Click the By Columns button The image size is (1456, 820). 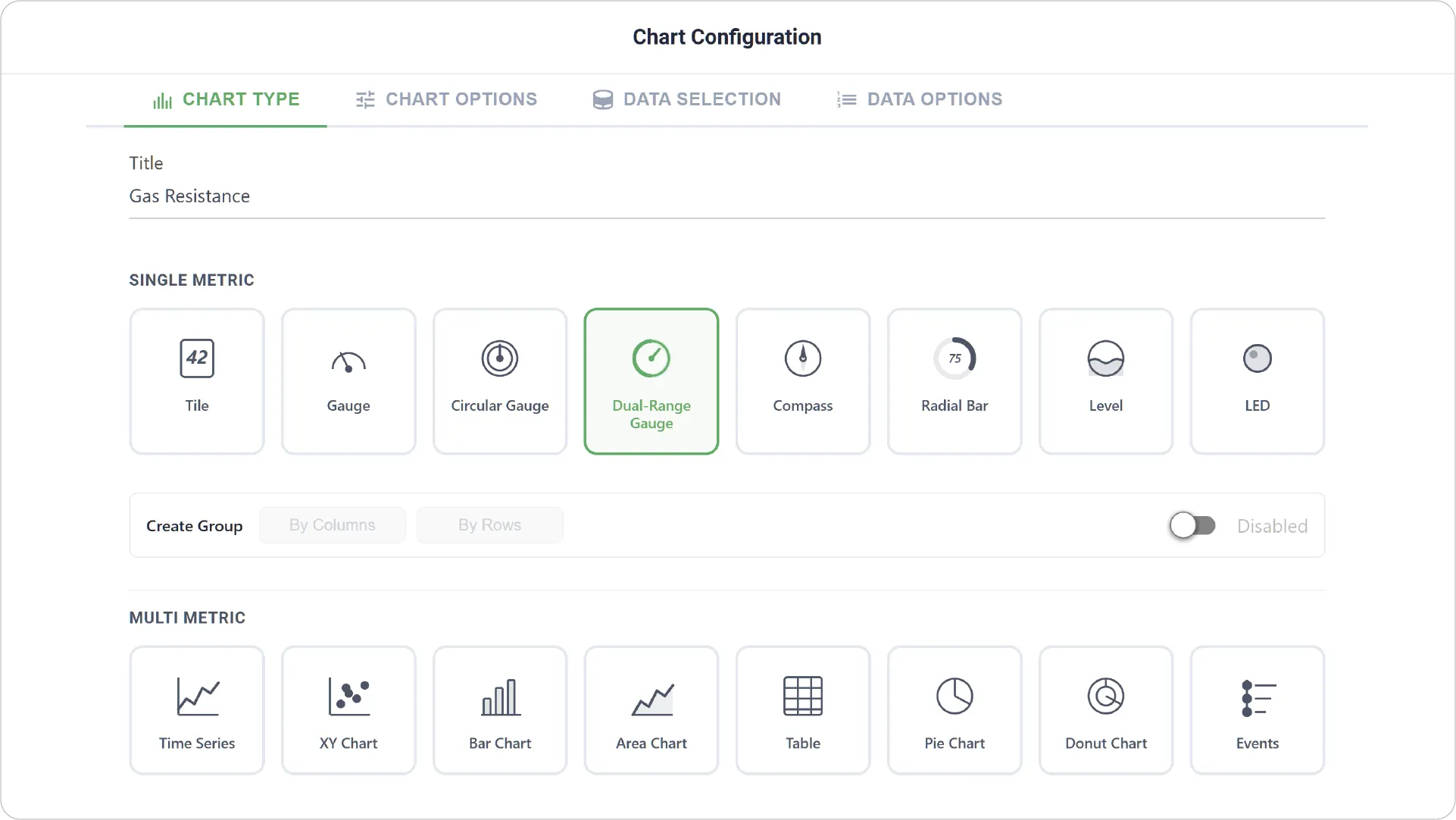(333, 525)
